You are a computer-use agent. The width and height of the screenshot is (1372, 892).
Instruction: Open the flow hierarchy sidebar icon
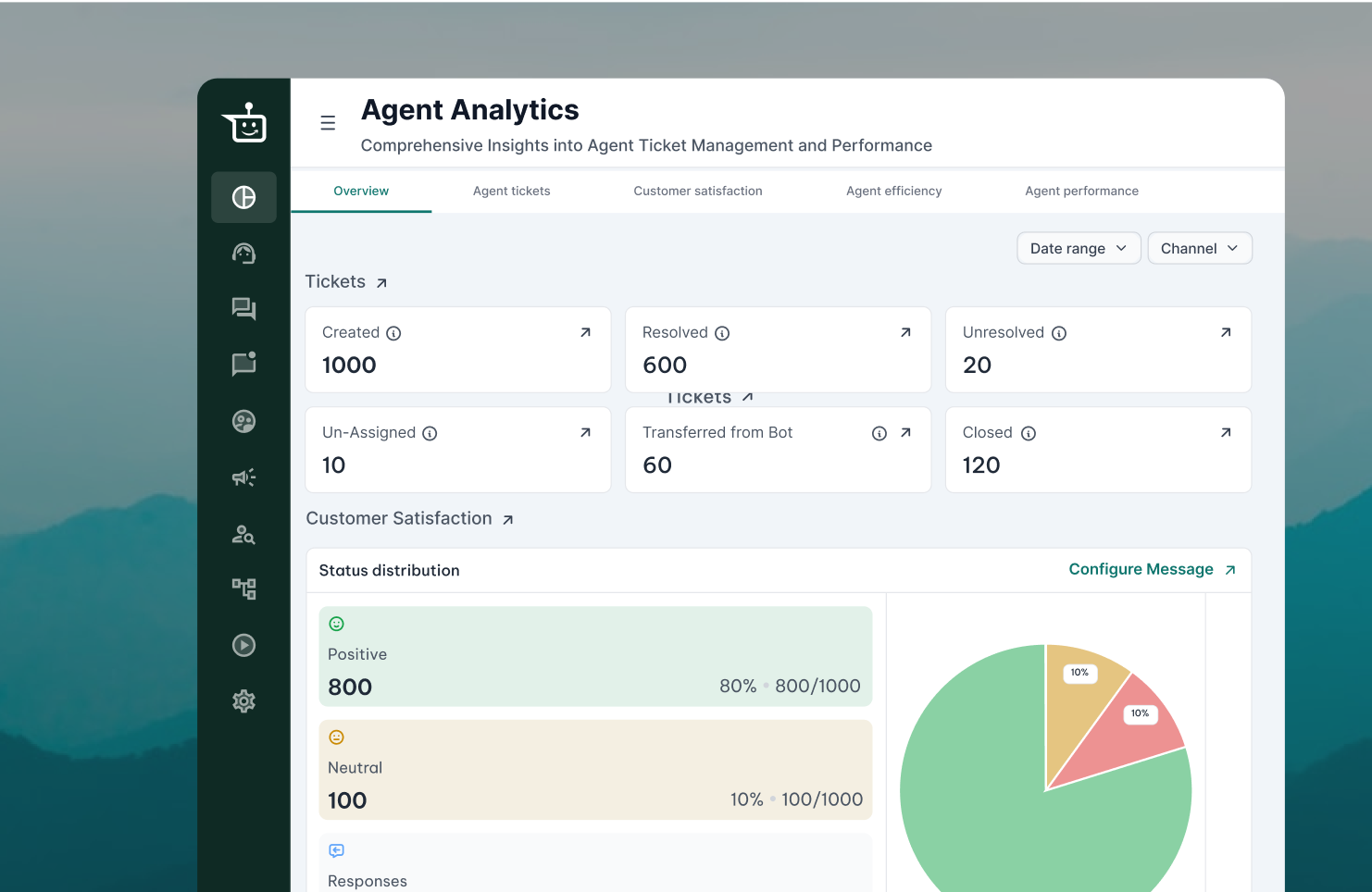(x=243, y=588)
